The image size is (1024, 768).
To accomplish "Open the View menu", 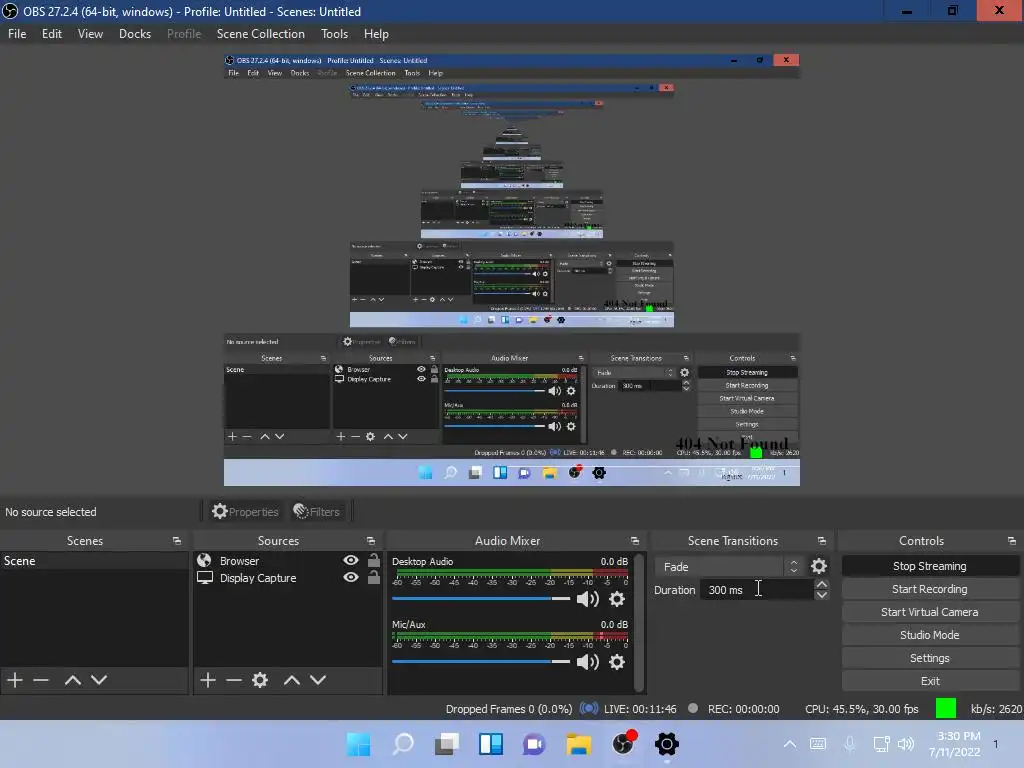I will pyautogui.click(x=90, y=34).
